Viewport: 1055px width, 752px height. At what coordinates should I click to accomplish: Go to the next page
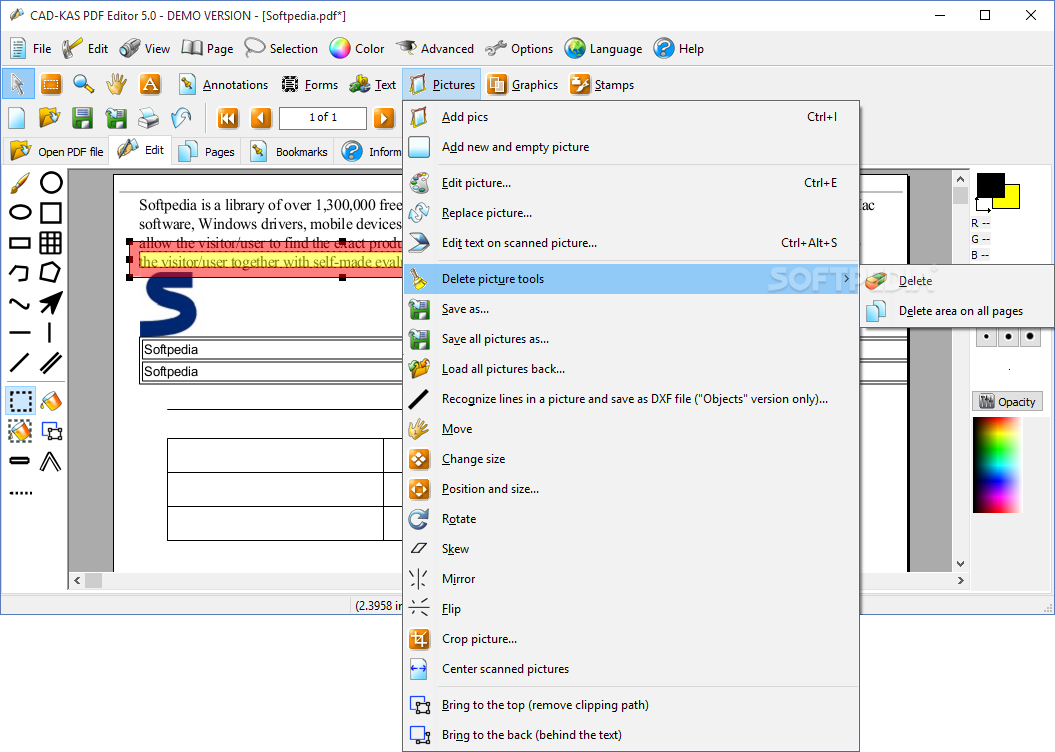tap(384, 118)
